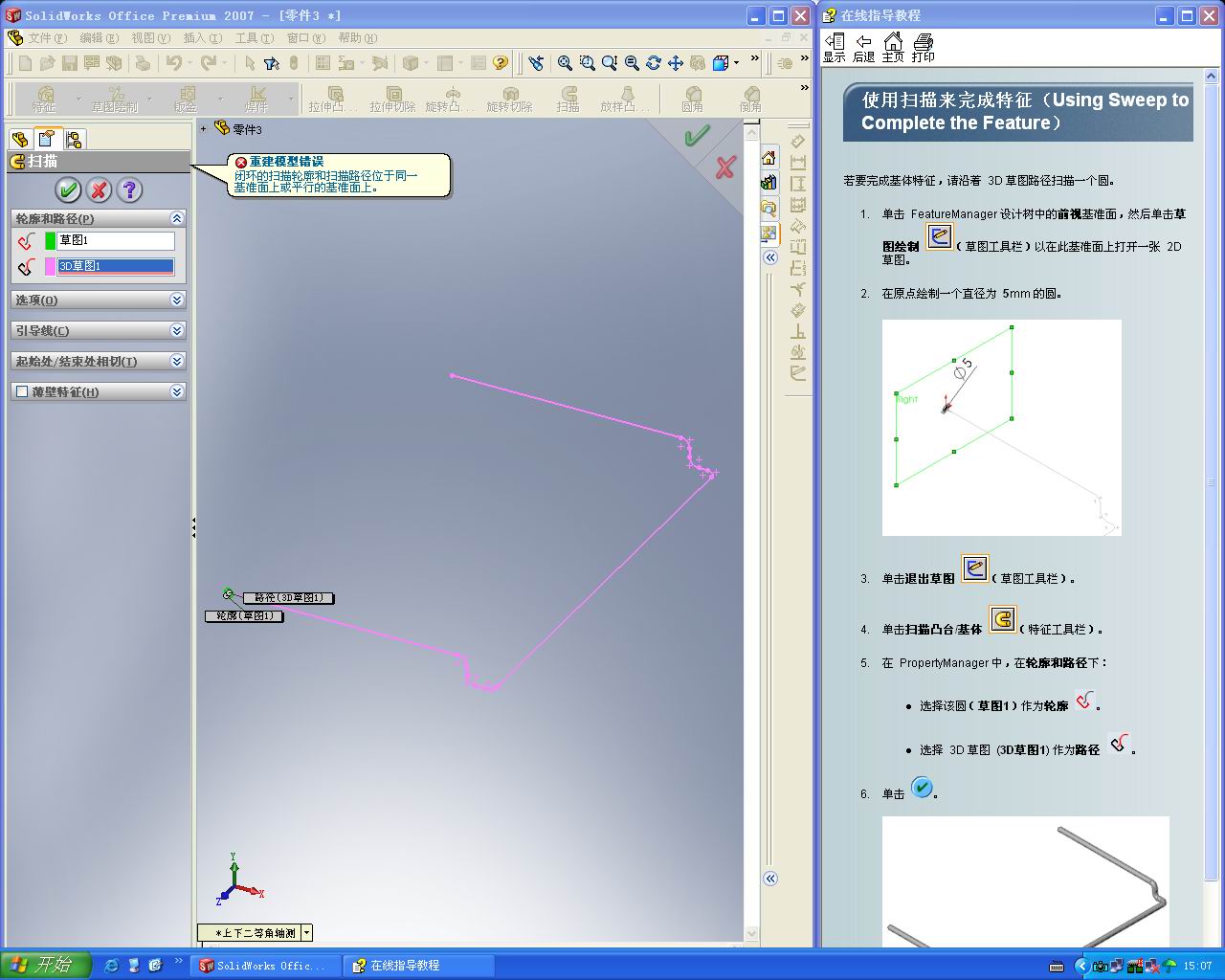The height and width of the screenshot is (980, 1225).
Task: Click the 焊件 weldments CommandManager button
Action: 256,99
